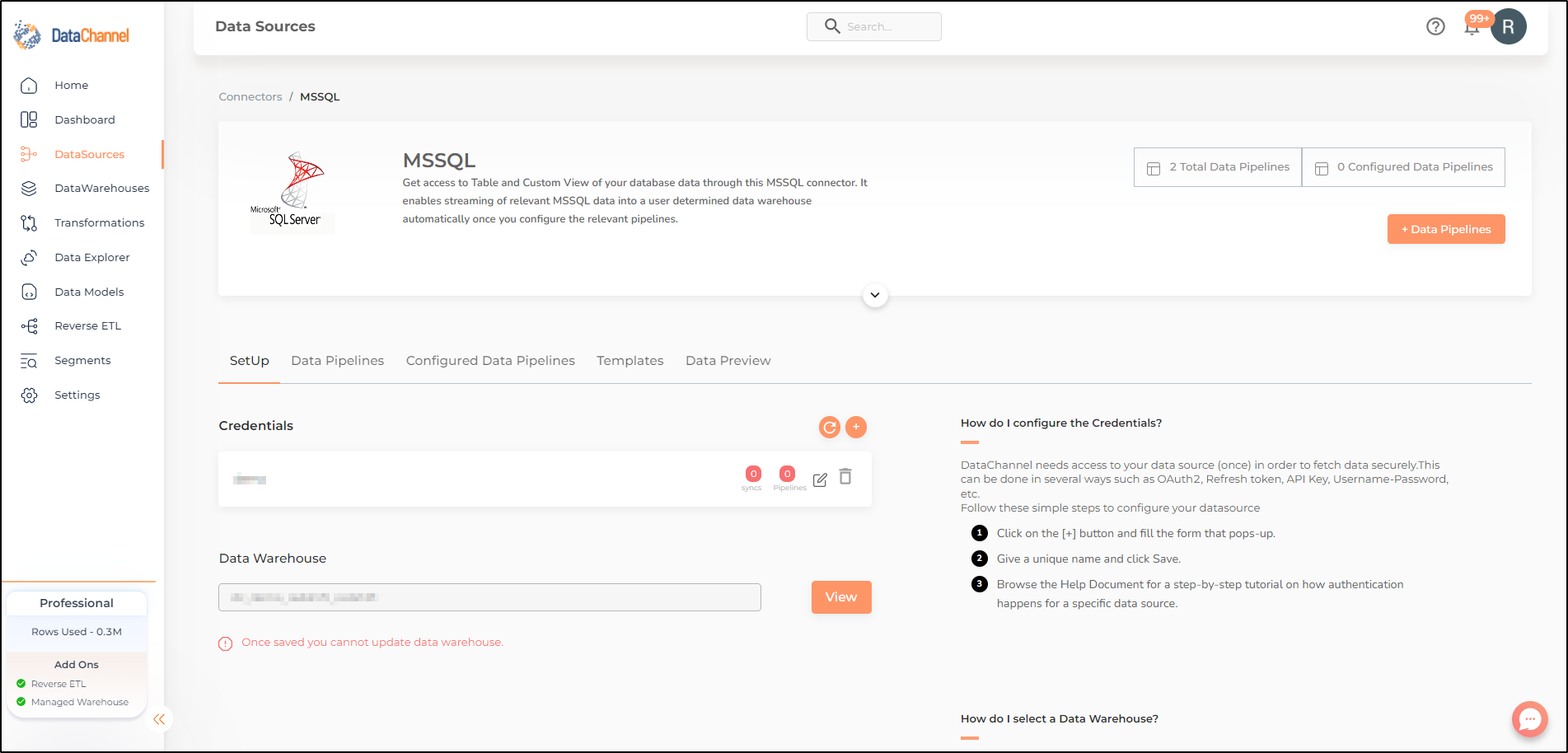
Task: Click the Reverse ETL icon
Action: point(29,326)
